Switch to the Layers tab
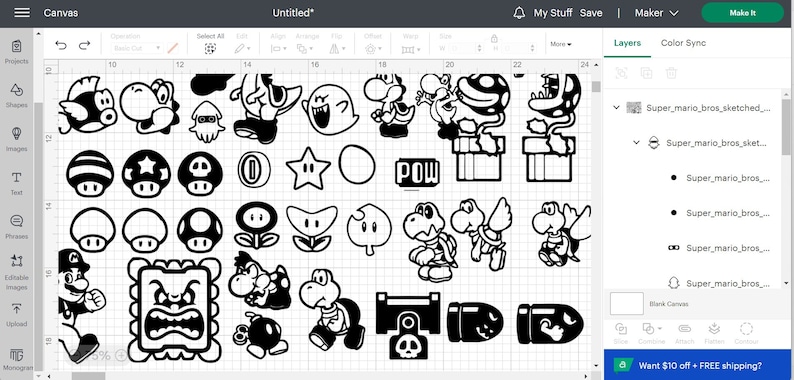Screen dimensions: 794x380 627,43
